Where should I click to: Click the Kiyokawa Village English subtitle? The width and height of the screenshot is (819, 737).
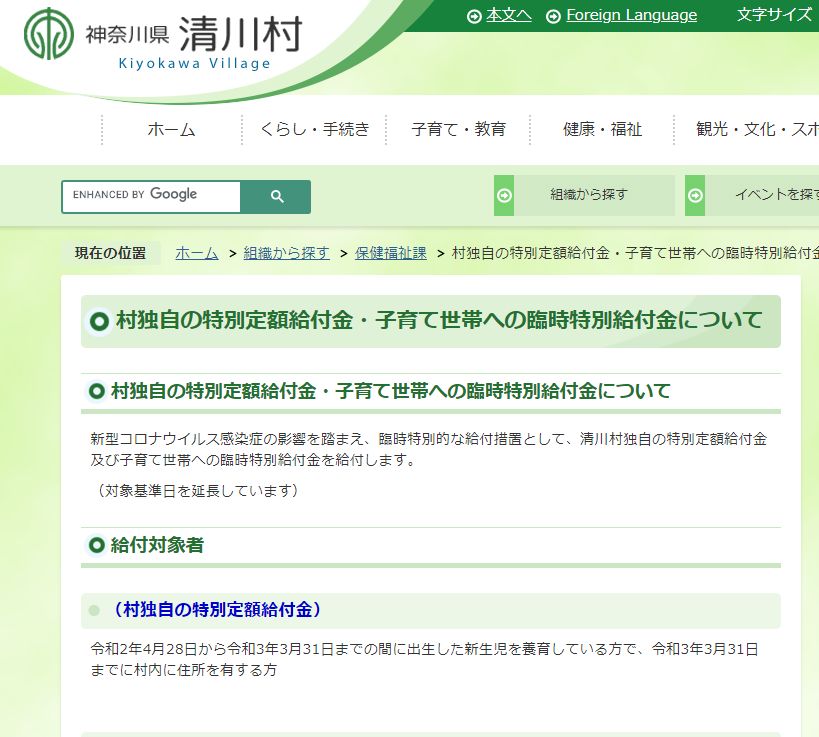pos(194,64)
